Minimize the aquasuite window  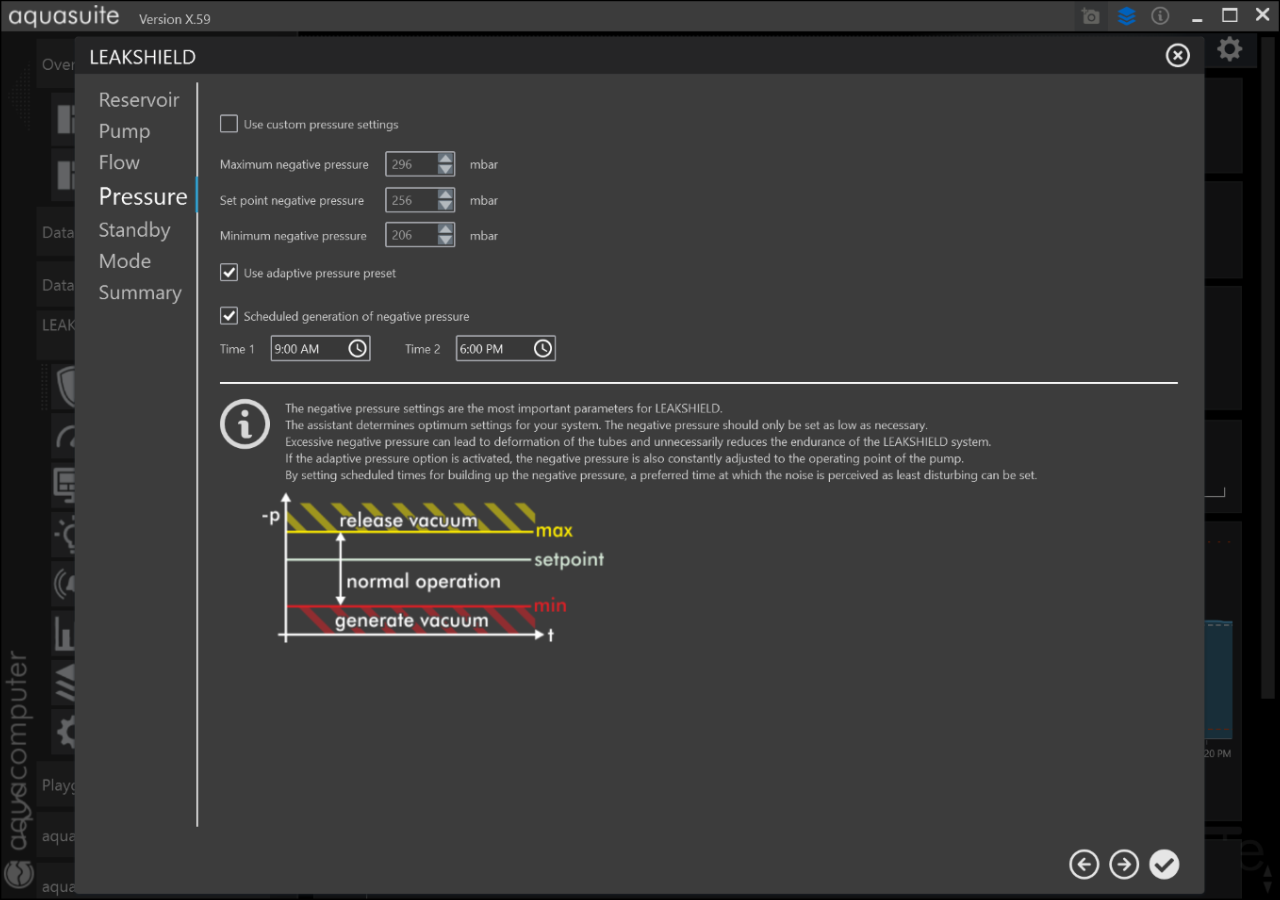pyautogui.click(x=1197, y=18)
